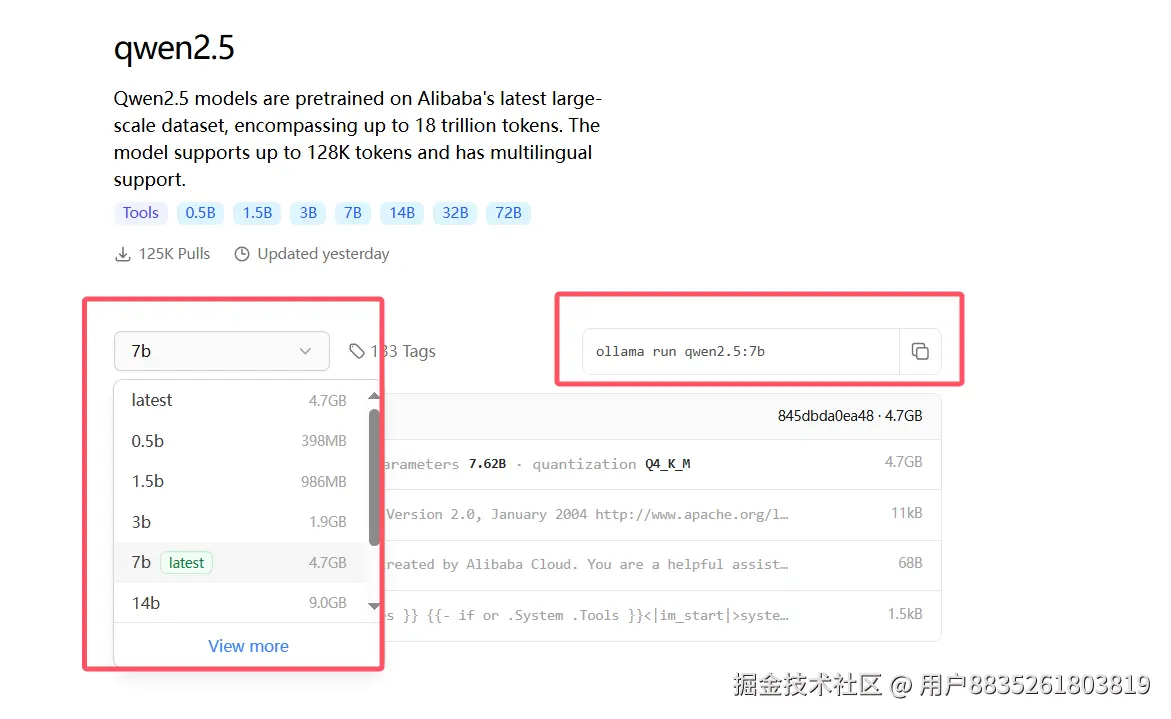Screen dimensions: 1171x719
Task: Click the 0.5B size badge
Action: 200,213
